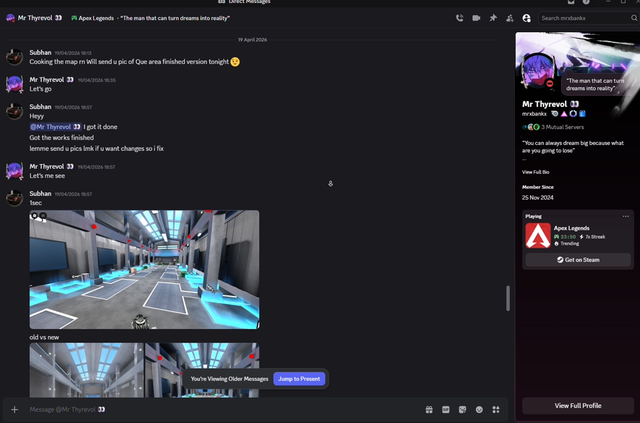Click the 3 Mutual Servers row

[553, 127]
